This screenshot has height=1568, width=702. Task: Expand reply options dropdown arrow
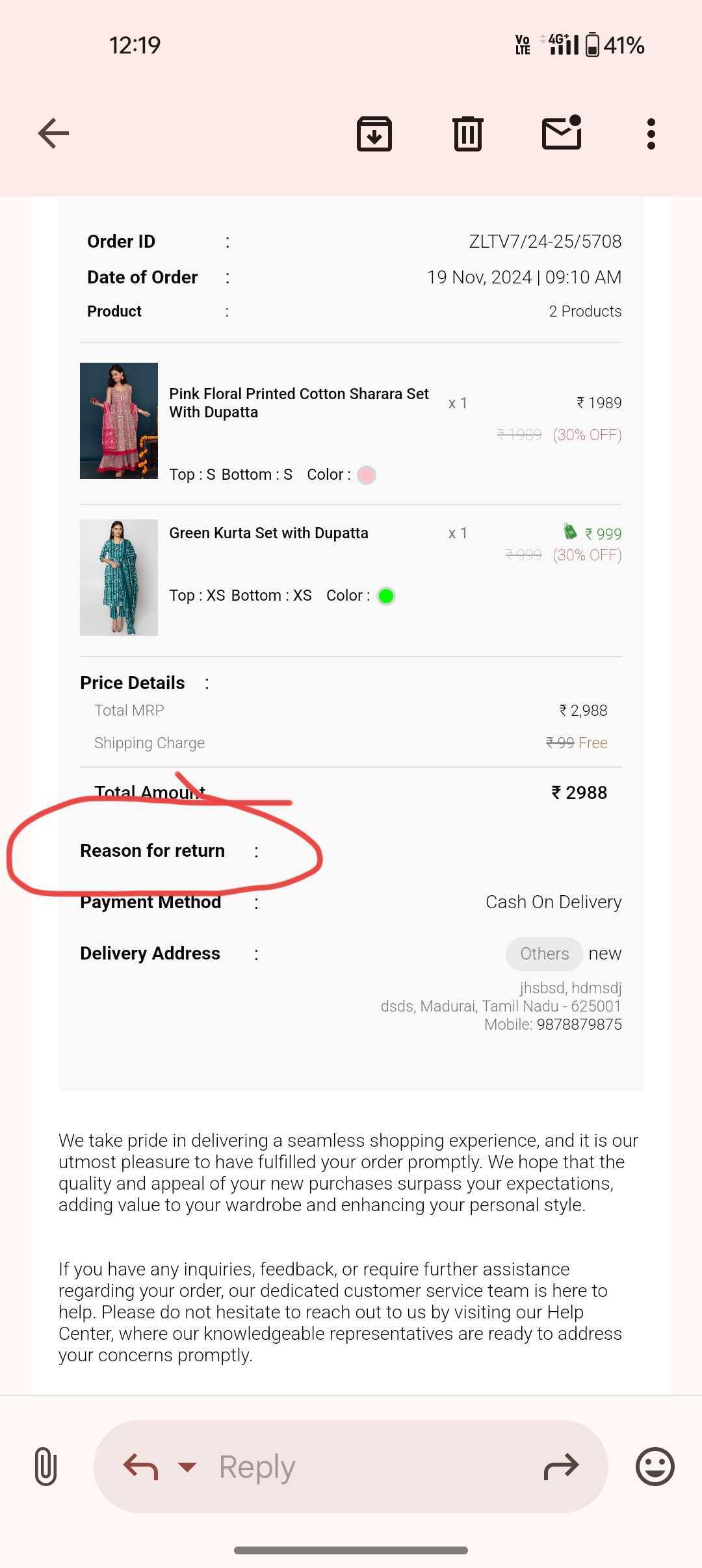point(187,1467)
